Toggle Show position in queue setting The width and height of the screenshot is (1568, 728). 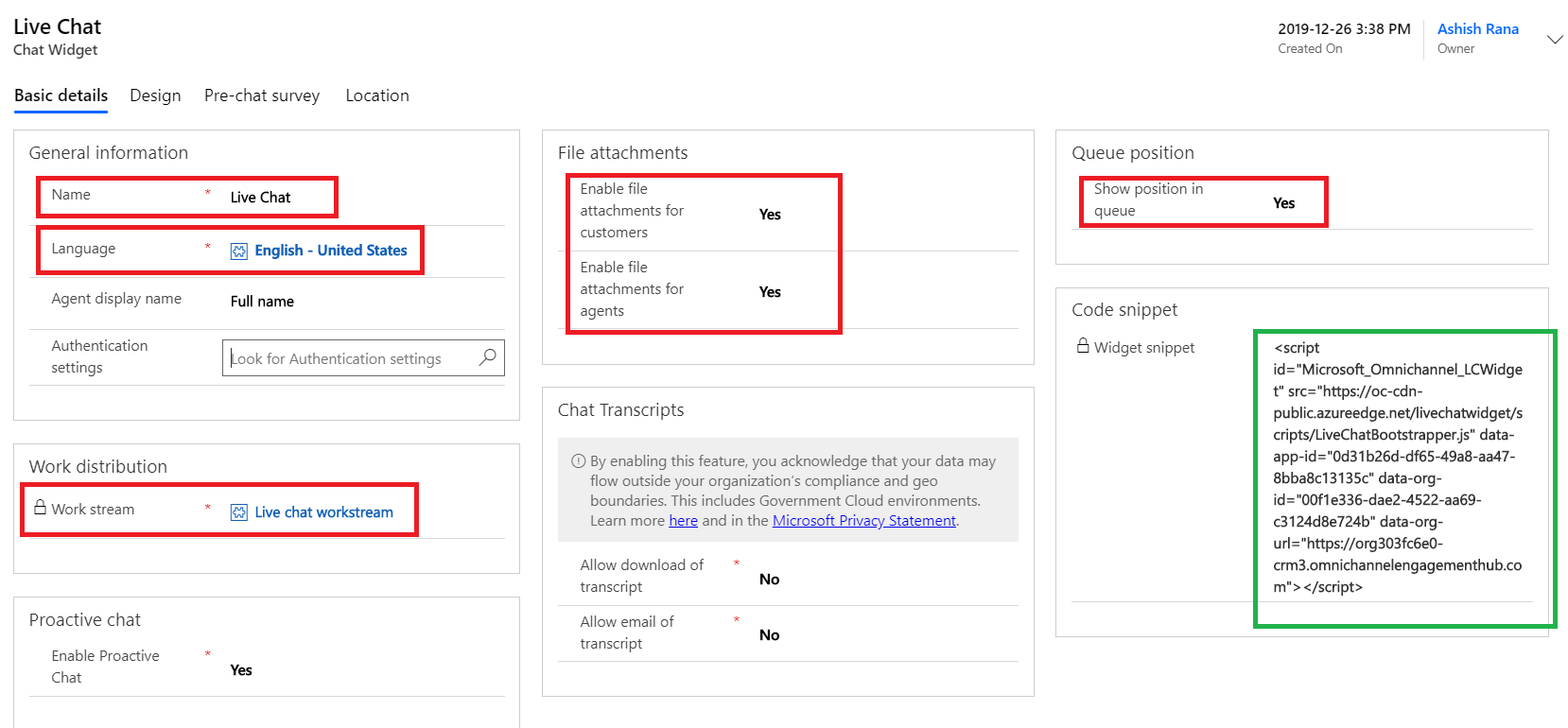click(x=1283, y=203)
